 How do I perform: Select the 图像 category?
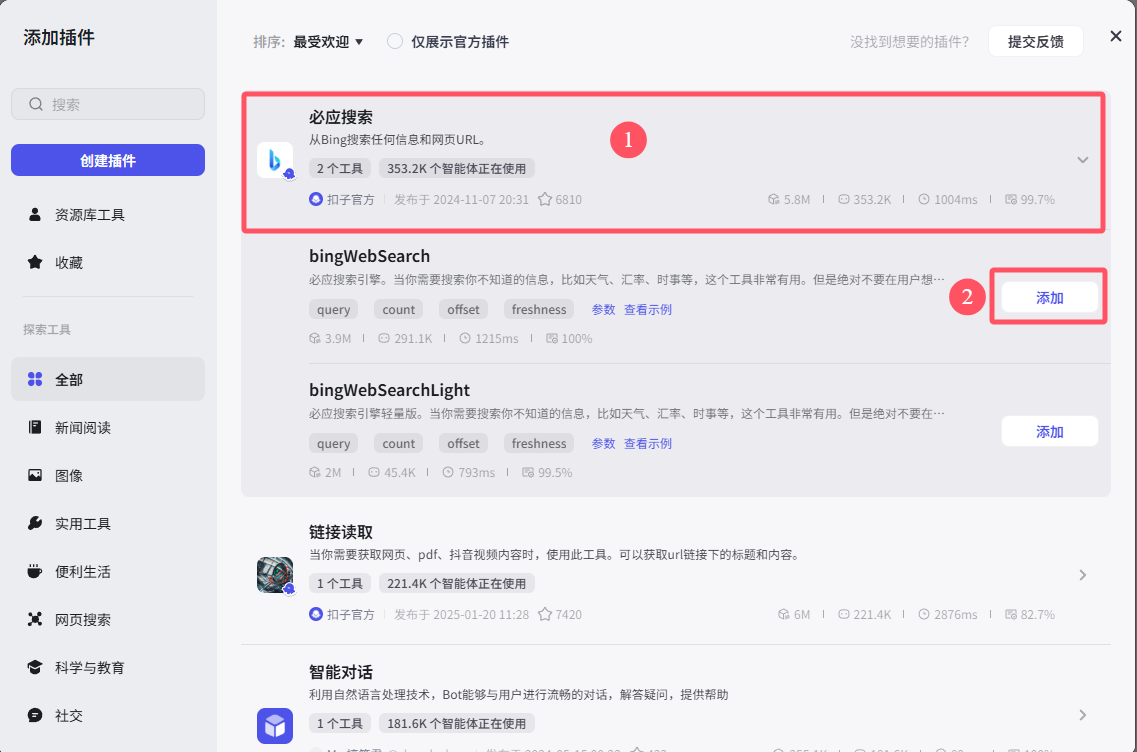(108, 475)
